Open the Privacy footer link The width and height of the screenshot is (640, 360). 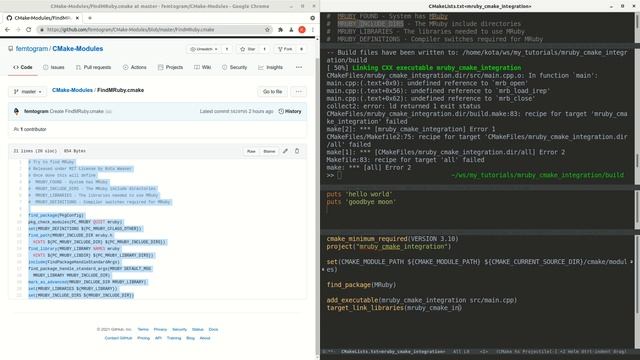(x=160, y=329)
